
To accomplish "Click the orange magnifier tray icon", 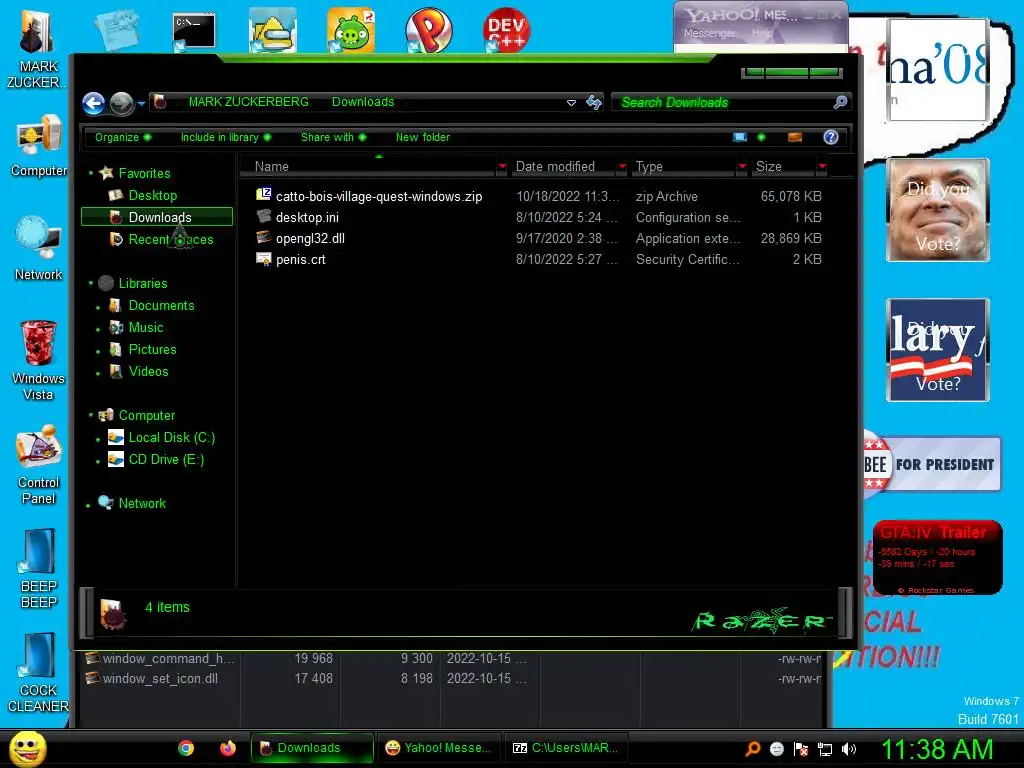I will [x=752, y=749].
